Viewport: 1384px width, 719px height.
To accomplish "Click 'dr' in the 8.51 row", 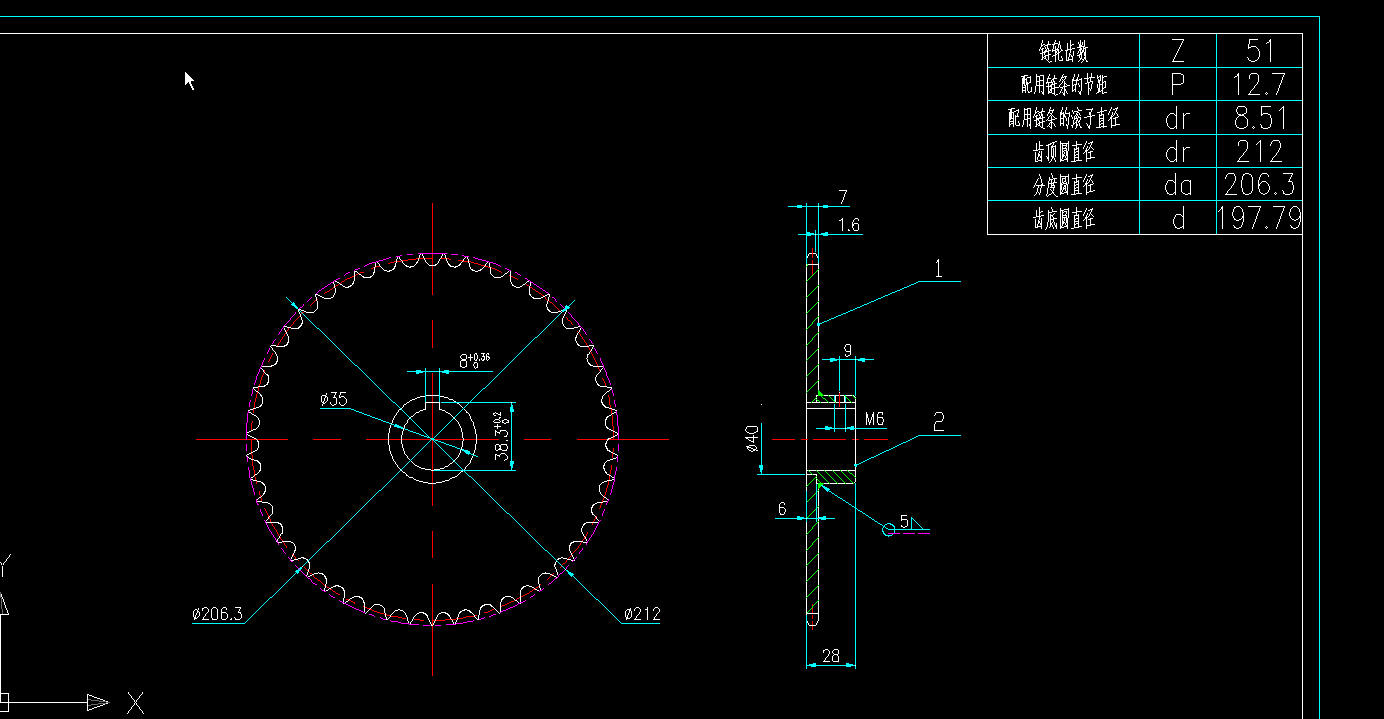I will click(1177, 118).
